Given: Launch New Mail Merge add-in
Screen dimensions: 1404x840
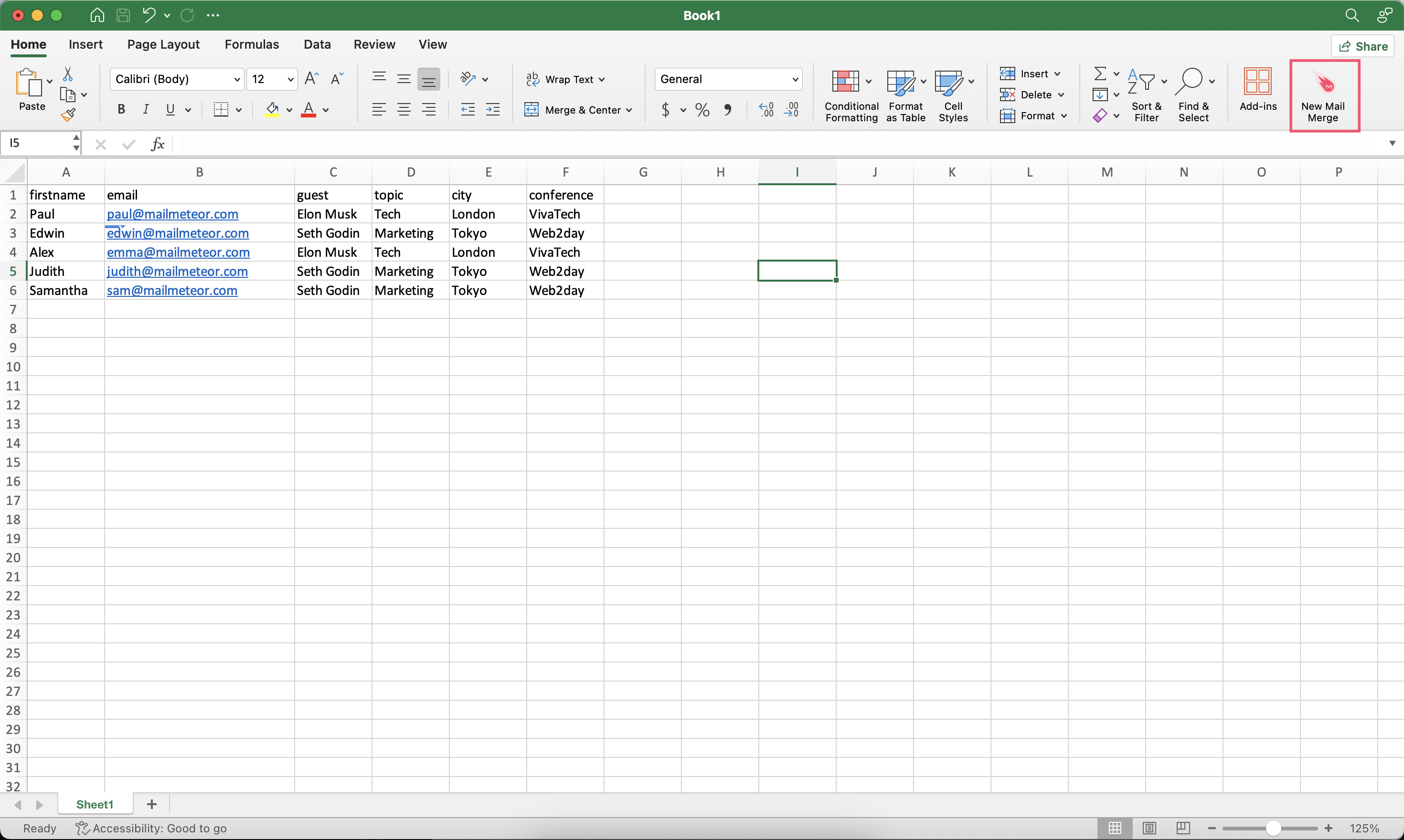Looking at the screenshot, I should point(1323,95).
